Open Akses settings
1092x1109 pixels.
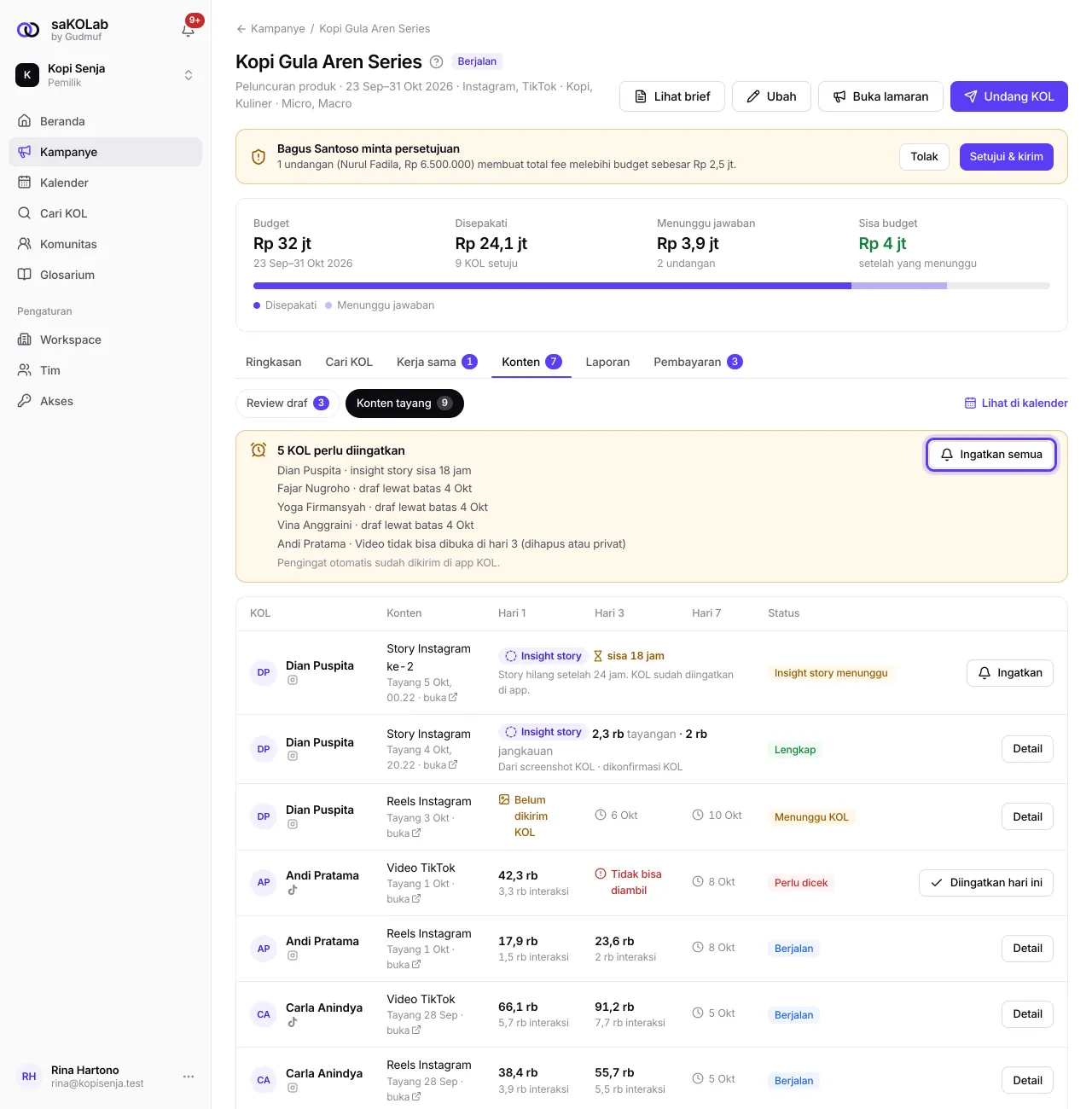click(x=106, y=401)
